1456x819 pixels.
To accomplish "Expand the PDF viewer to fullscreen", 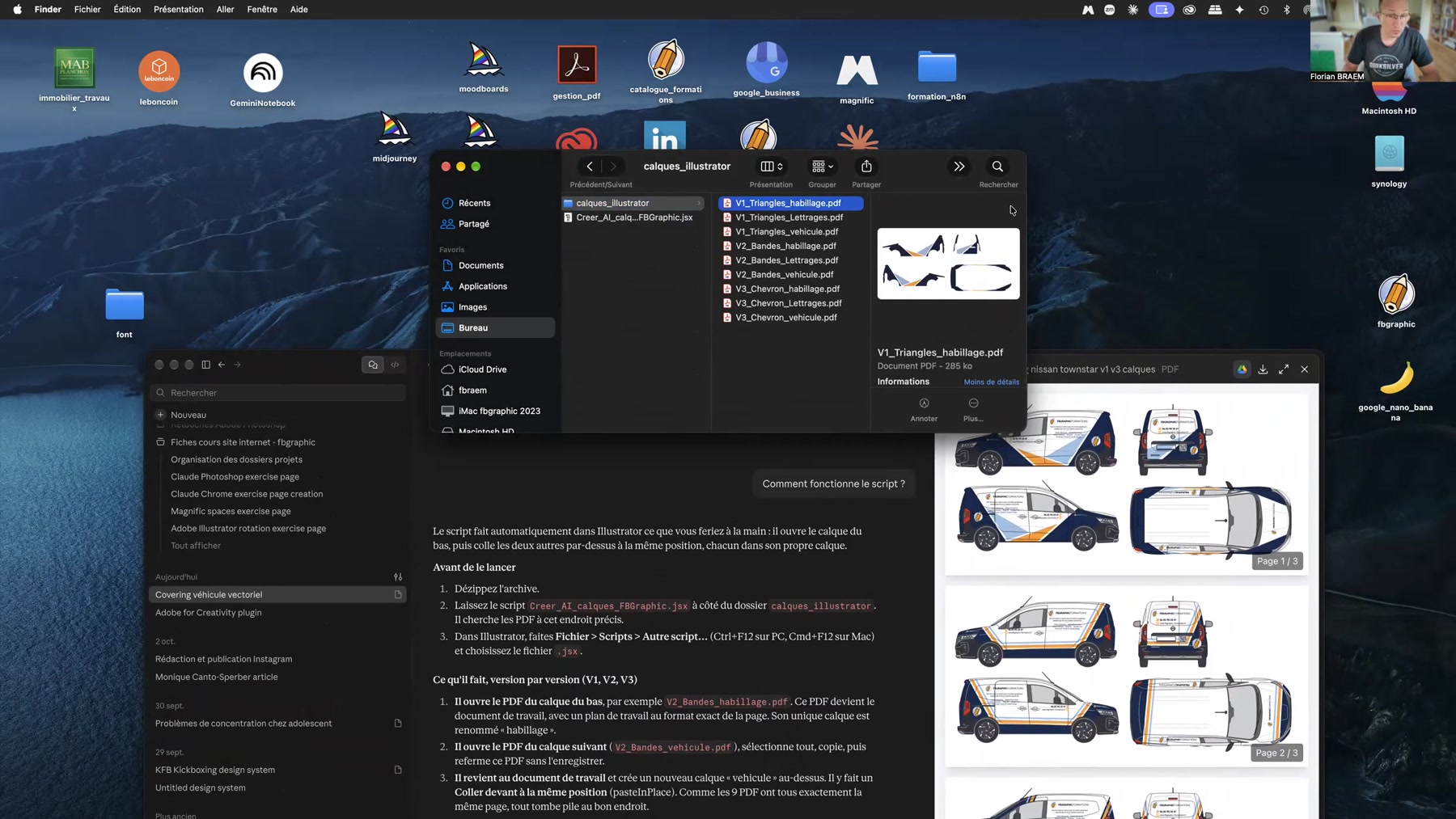I will [x=1284, y=369].
